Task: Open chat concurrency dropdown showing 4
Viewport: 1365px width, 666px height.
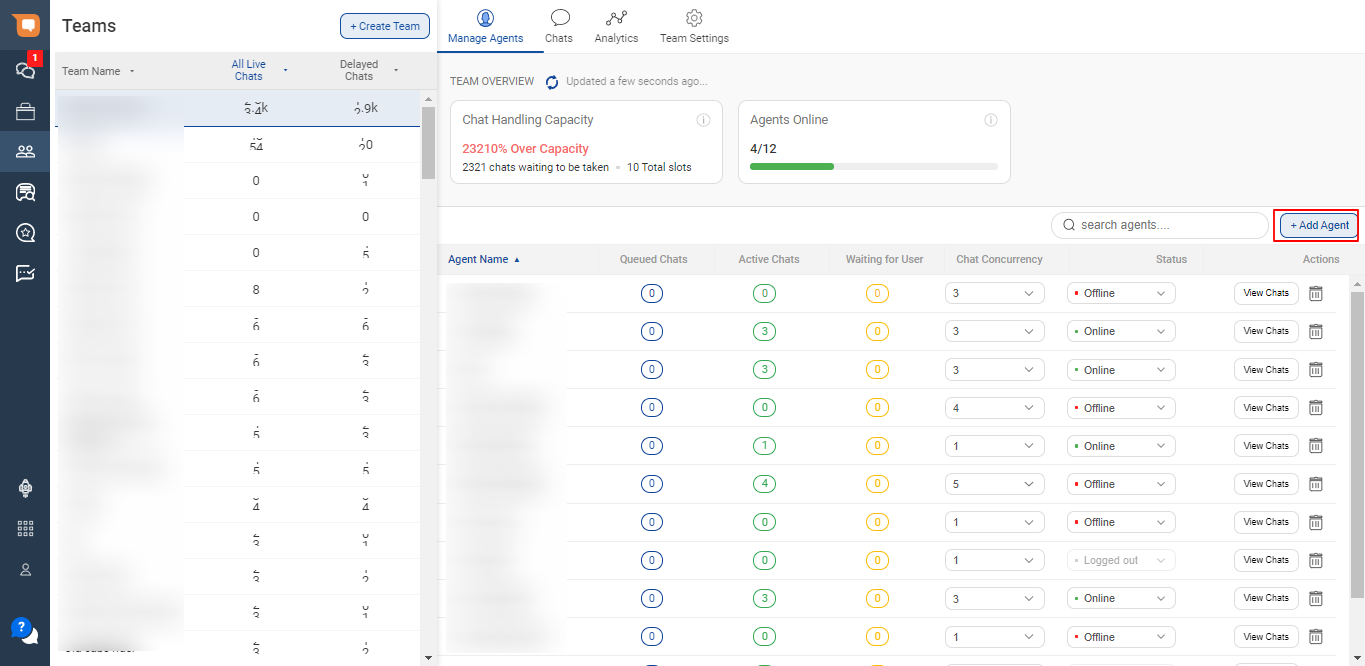Action: (x=994, y=408)
